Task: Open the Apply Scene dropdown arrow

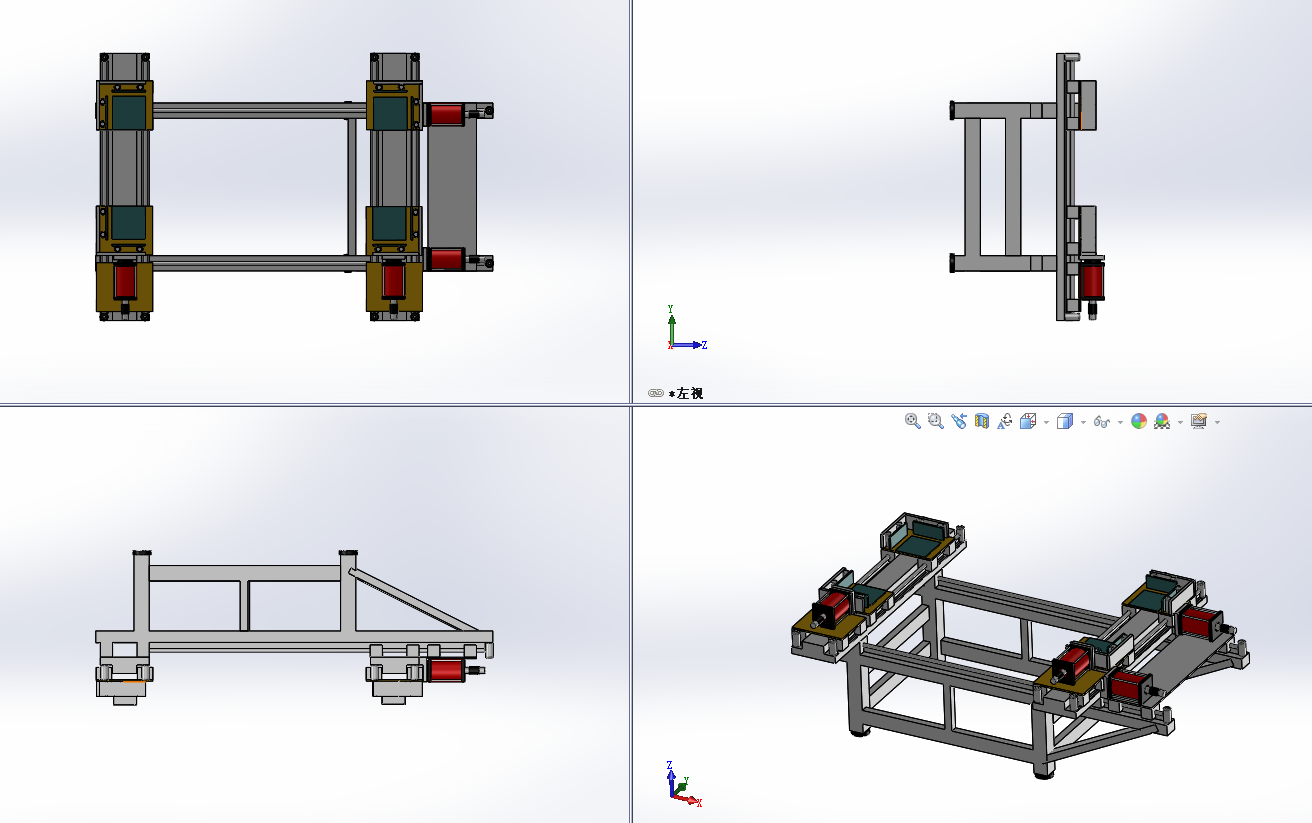Action: [x=1180, y=422]
